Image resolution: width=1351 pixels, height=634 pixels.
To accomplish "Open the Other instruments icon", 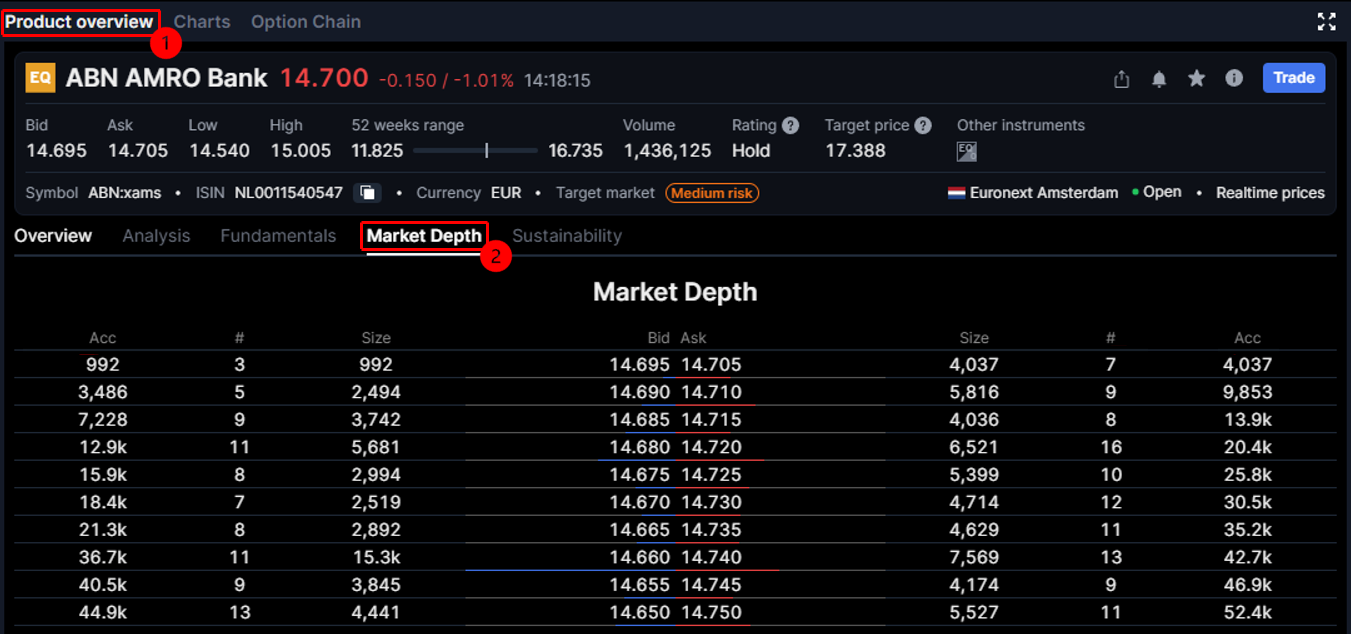I will point(966,151).
